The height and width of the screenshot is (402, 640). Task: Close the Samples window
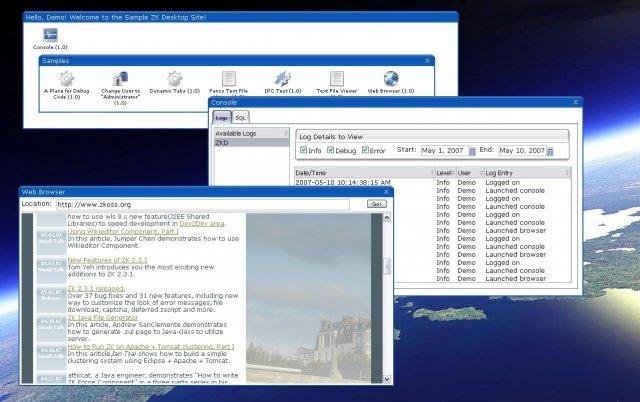(427, 60)
